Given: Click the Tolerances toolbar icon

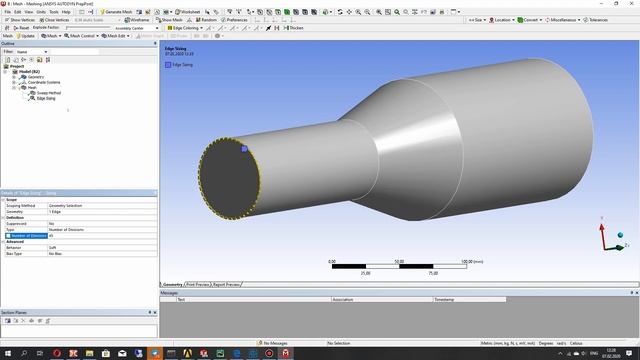Looking at the screenshot, I should [586, 20].
